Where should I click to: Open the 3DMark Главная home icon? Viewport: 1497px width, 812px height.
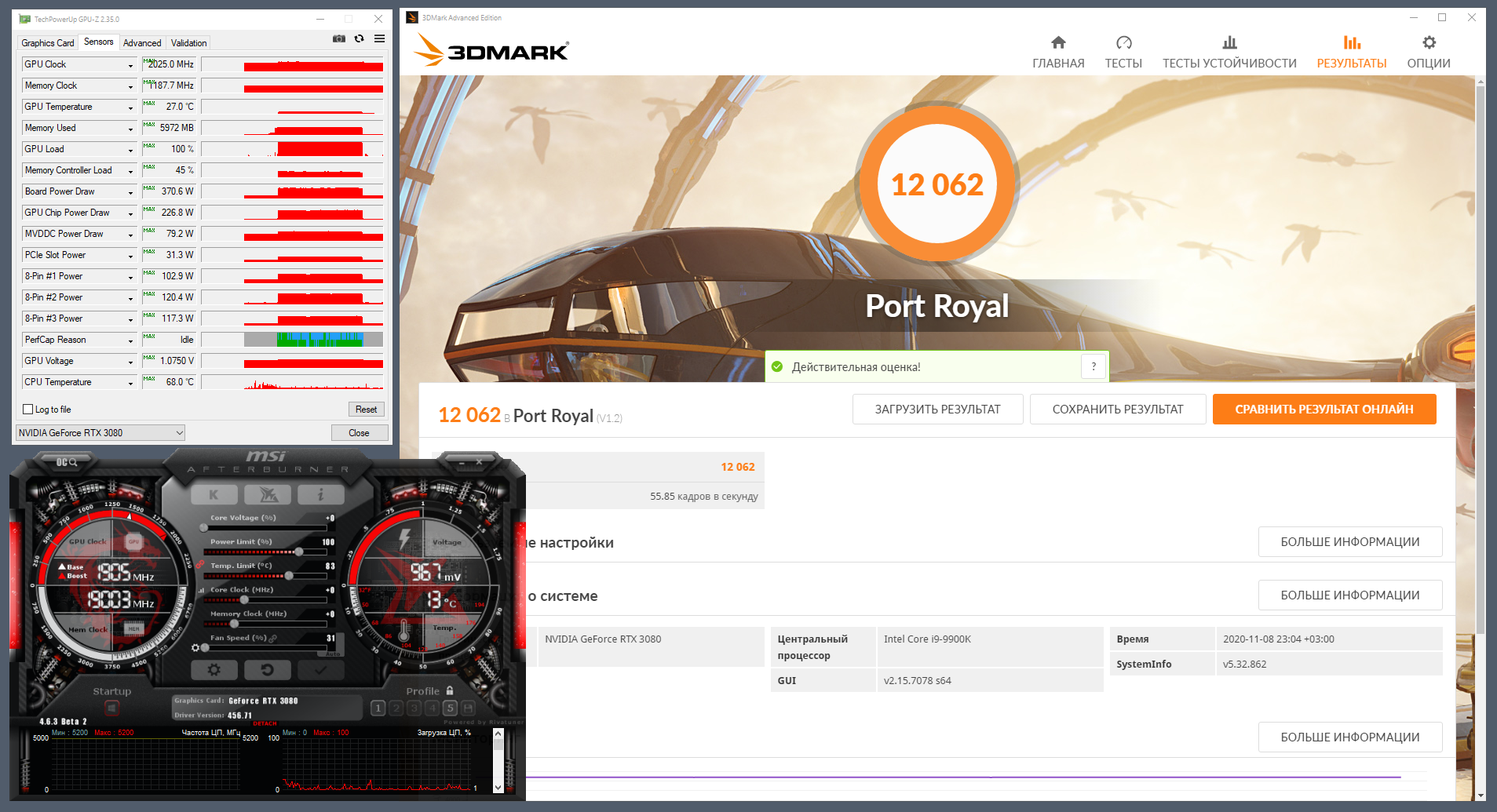point(1058,42)
